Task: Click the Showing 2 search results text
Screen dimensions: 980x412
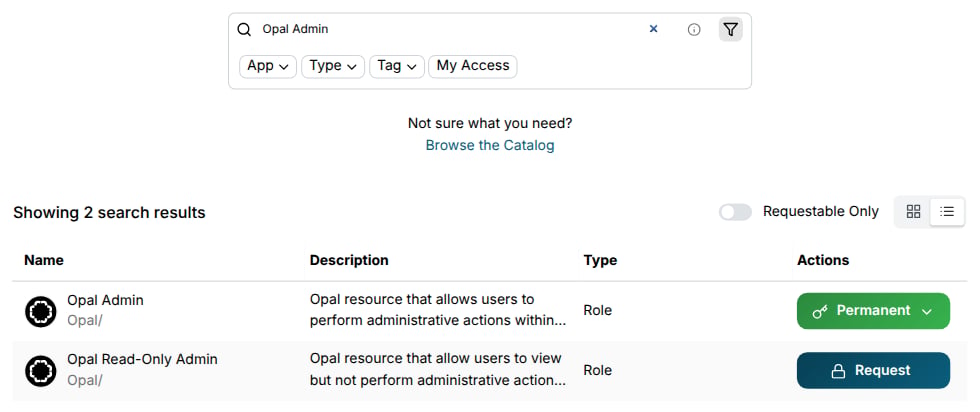Action: [x=109, y=213]
